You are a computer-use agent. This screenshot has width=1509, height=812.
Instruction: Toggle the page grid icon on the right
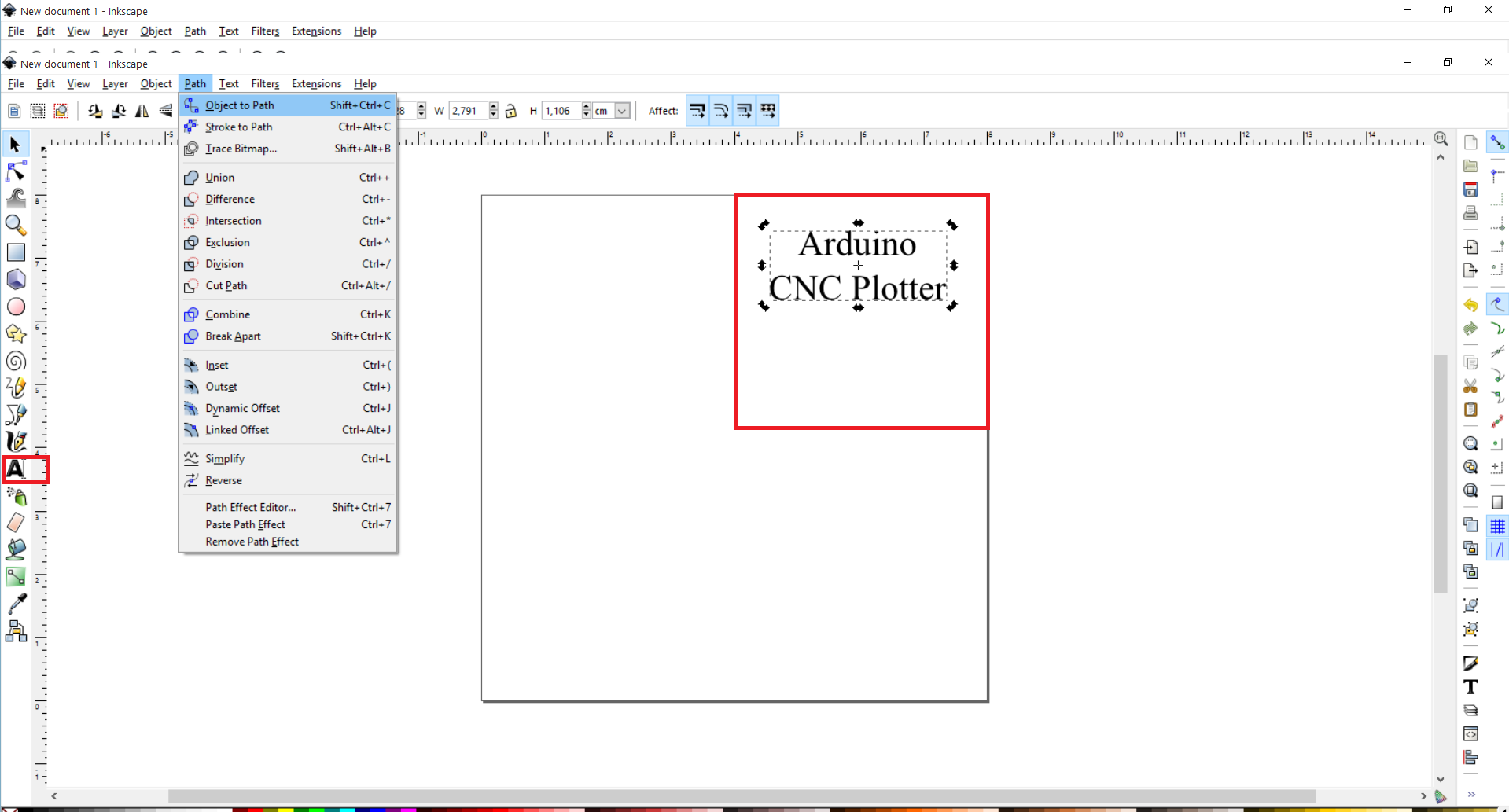click(1499, 526)
